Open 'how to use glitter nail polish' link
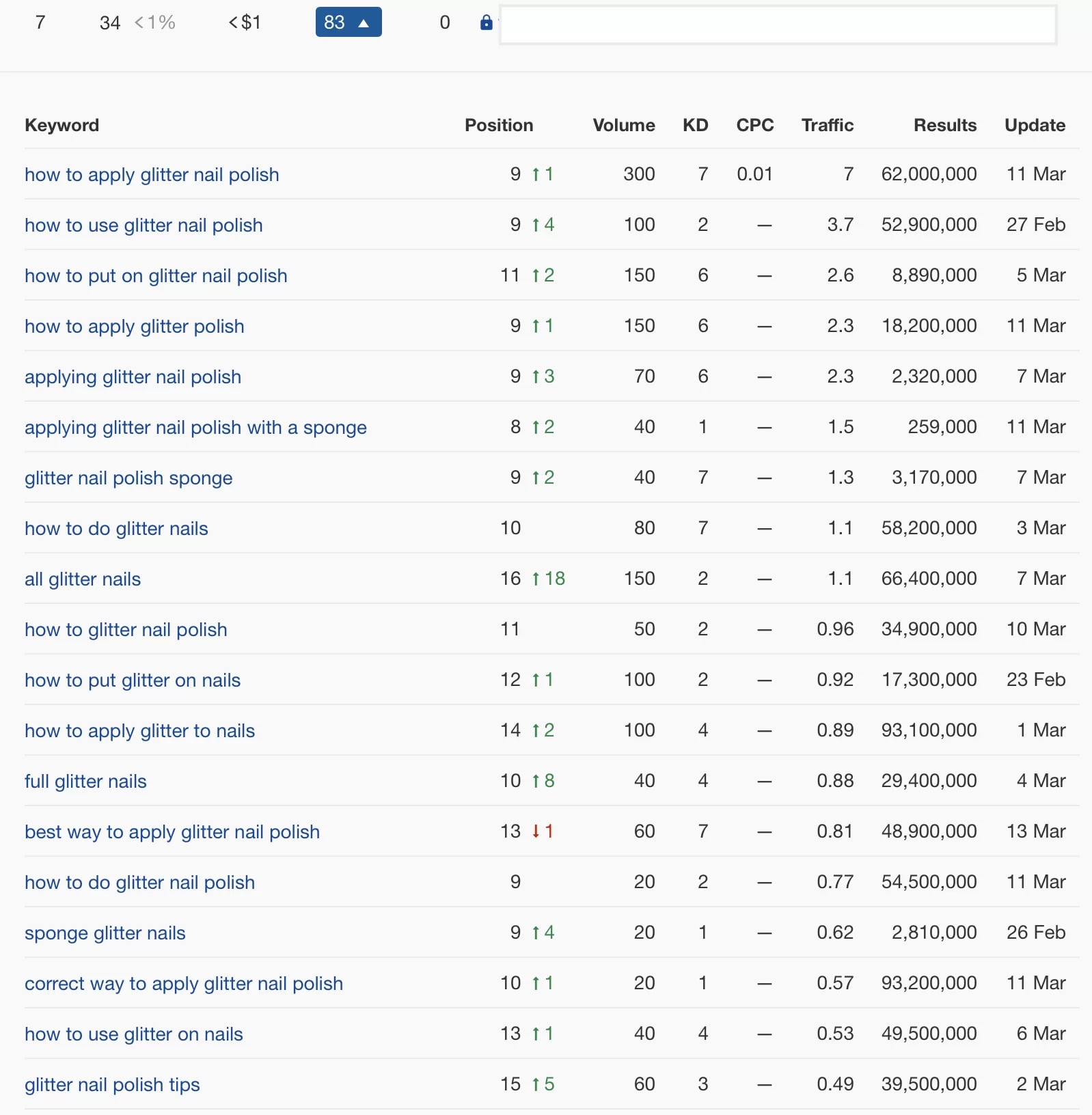Screen dimensions: 1092x1115 click(144, 225)
